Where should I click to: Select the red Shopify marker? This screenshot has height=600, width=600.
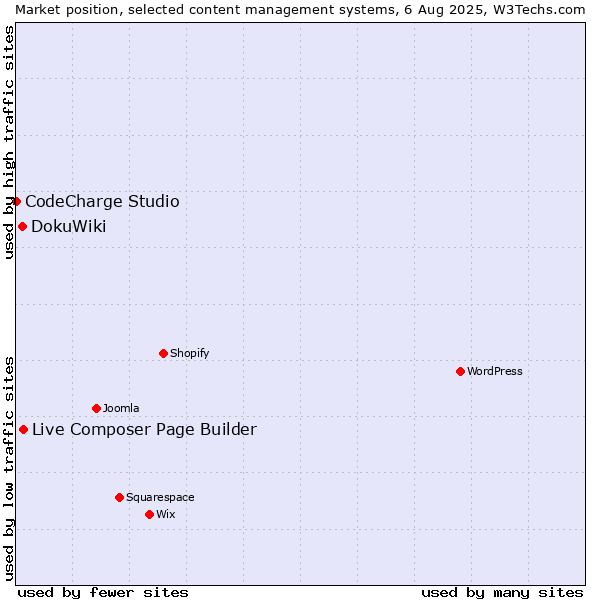[x=163, y=354]
